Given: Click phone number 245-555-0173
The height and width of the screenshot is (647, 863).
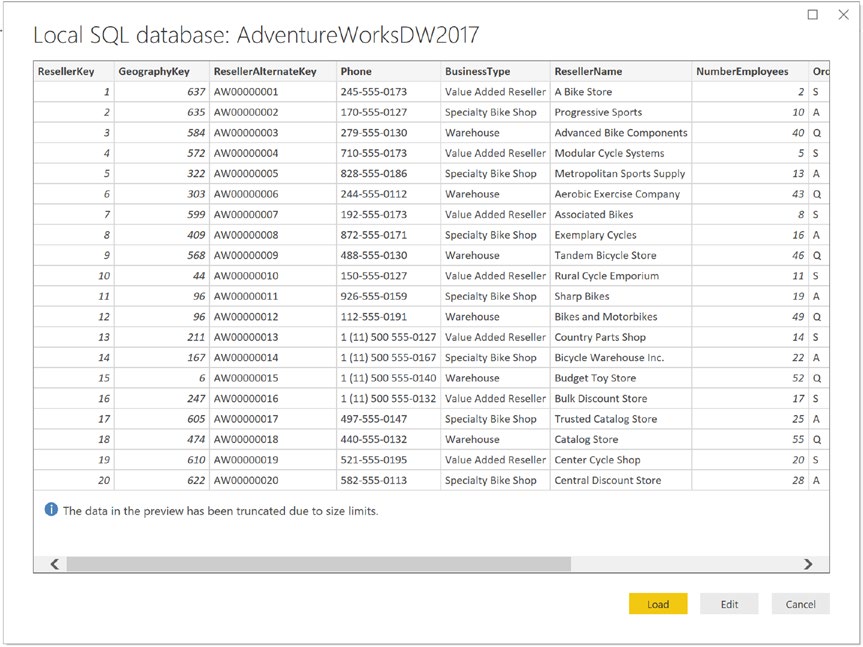Looking at the screenshot, I should coord(374,92).
